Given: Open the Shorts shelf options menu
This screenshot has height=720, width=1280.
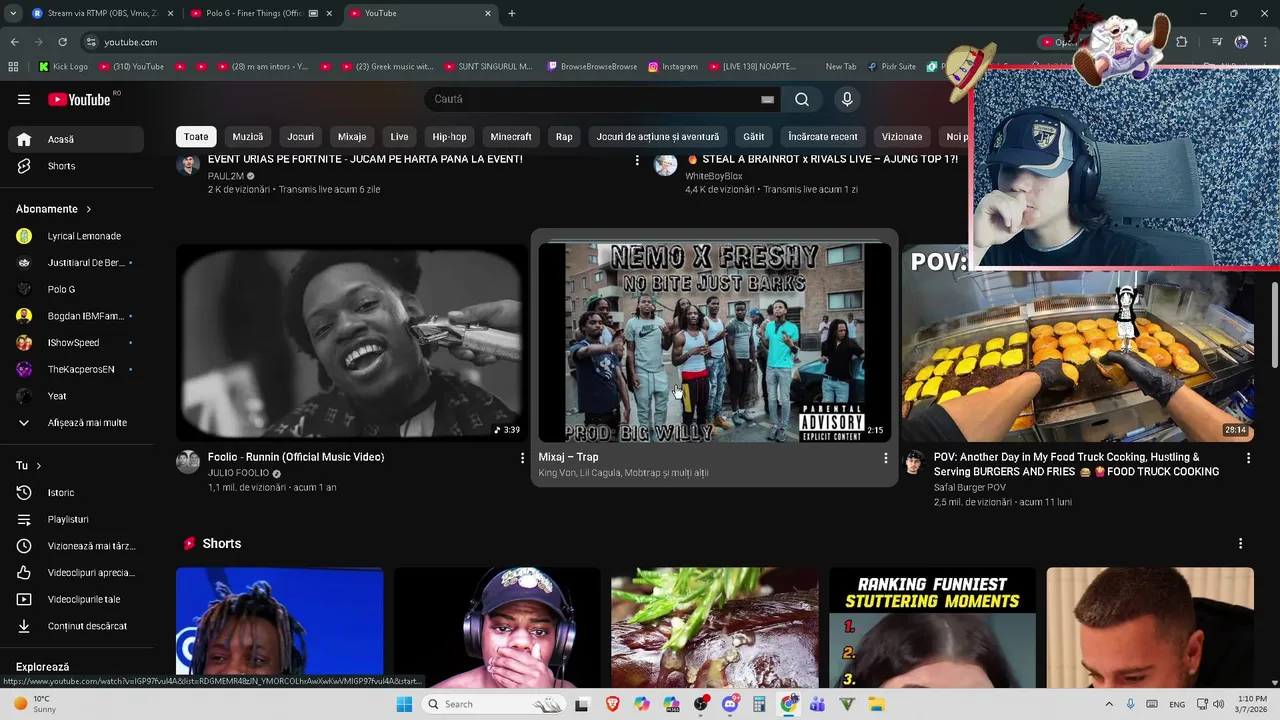Looking at the screenshot, I should pyautogui.click(x=1240, y=544).
